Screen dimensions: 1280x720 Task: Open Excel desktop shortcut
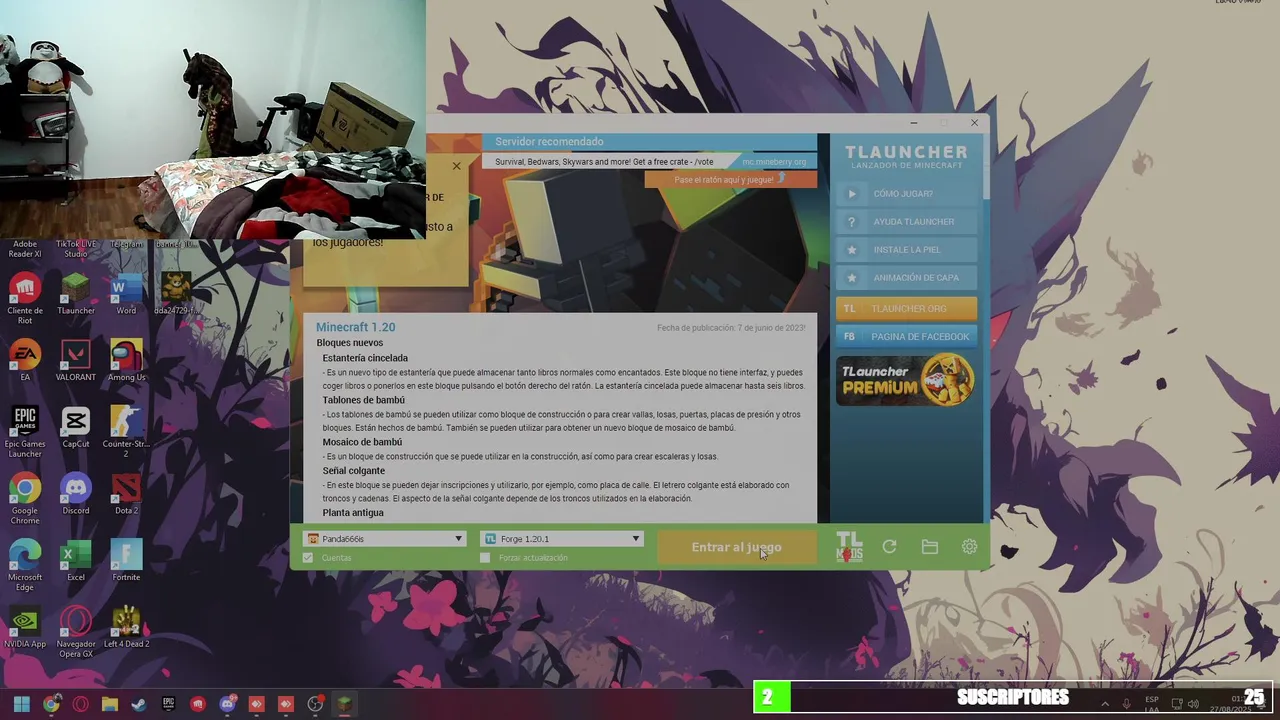click(76, 561)
